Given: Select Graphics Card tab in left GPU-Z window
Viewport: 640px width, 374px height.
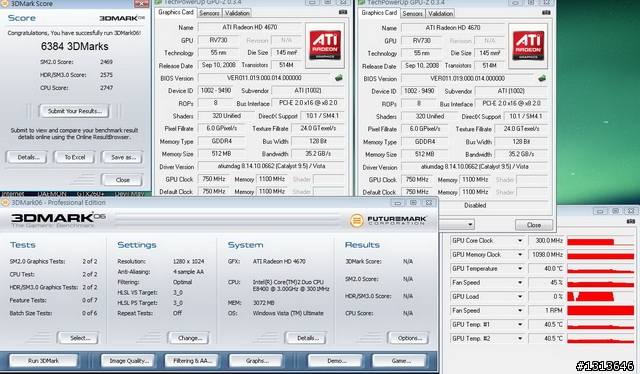Looking at the screenshot, I should [176, 12].
